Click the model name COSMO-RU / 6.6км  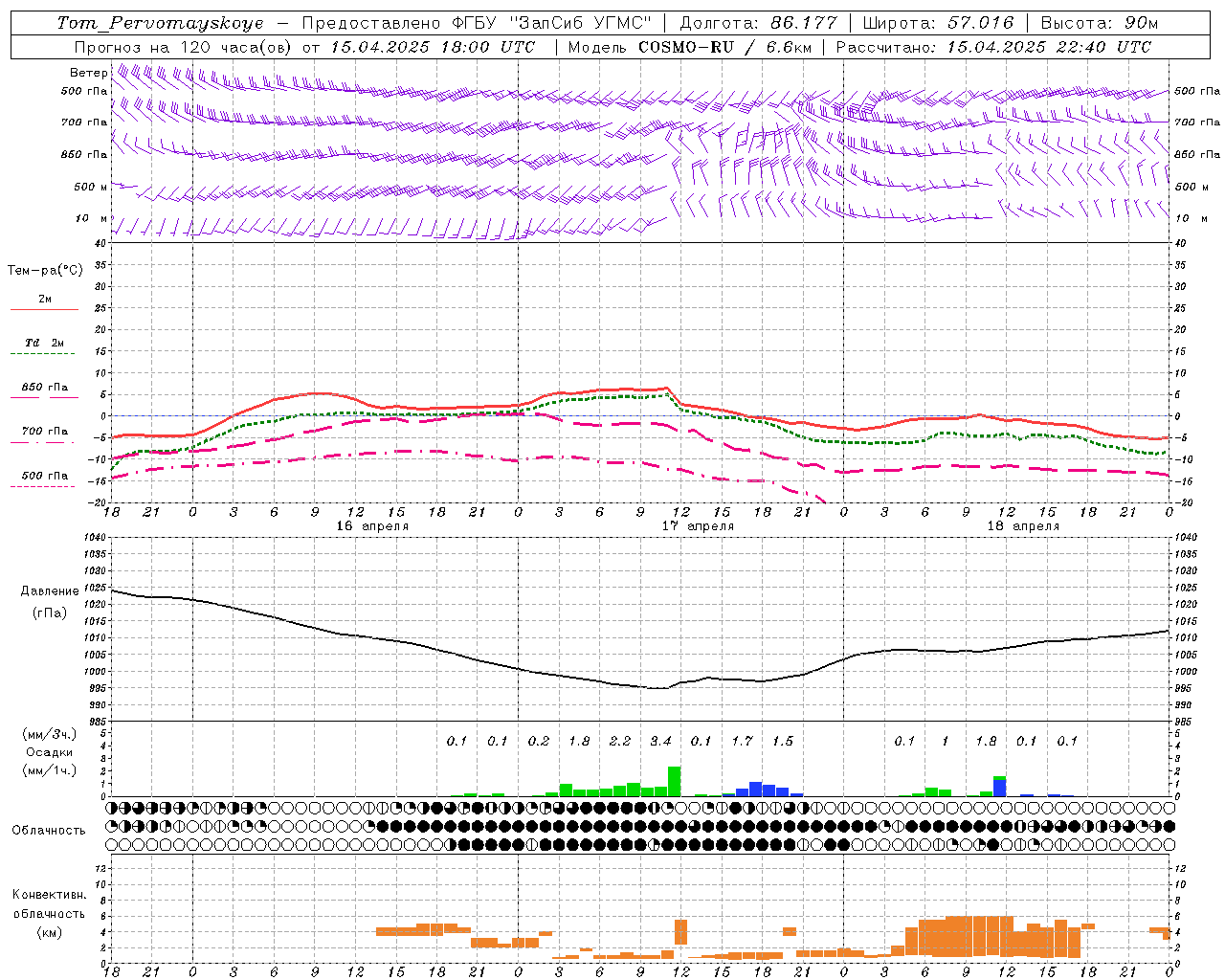(726, 47)
